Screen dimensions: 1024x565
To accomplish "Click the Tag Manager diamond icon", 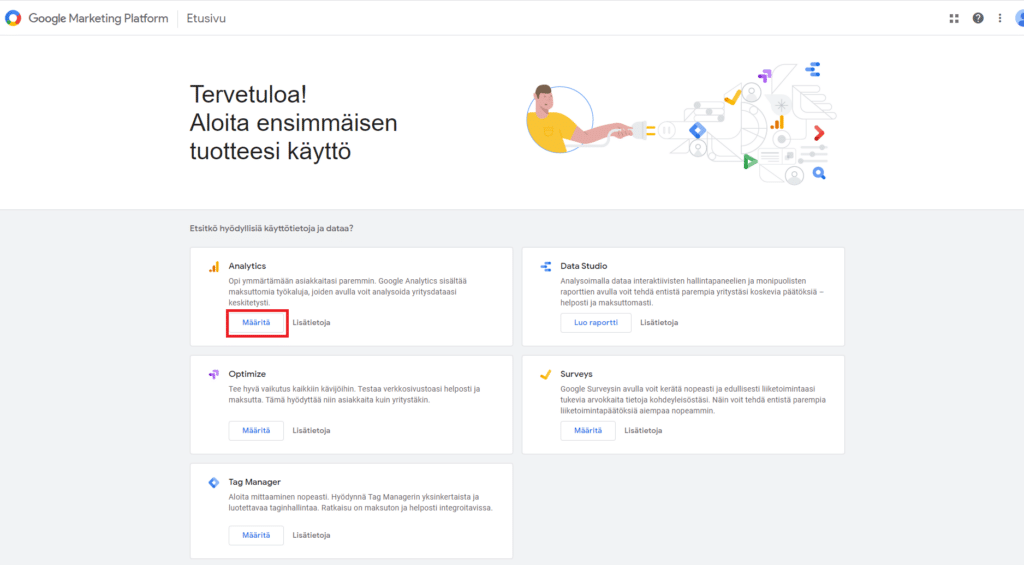I will click(214, 482).
